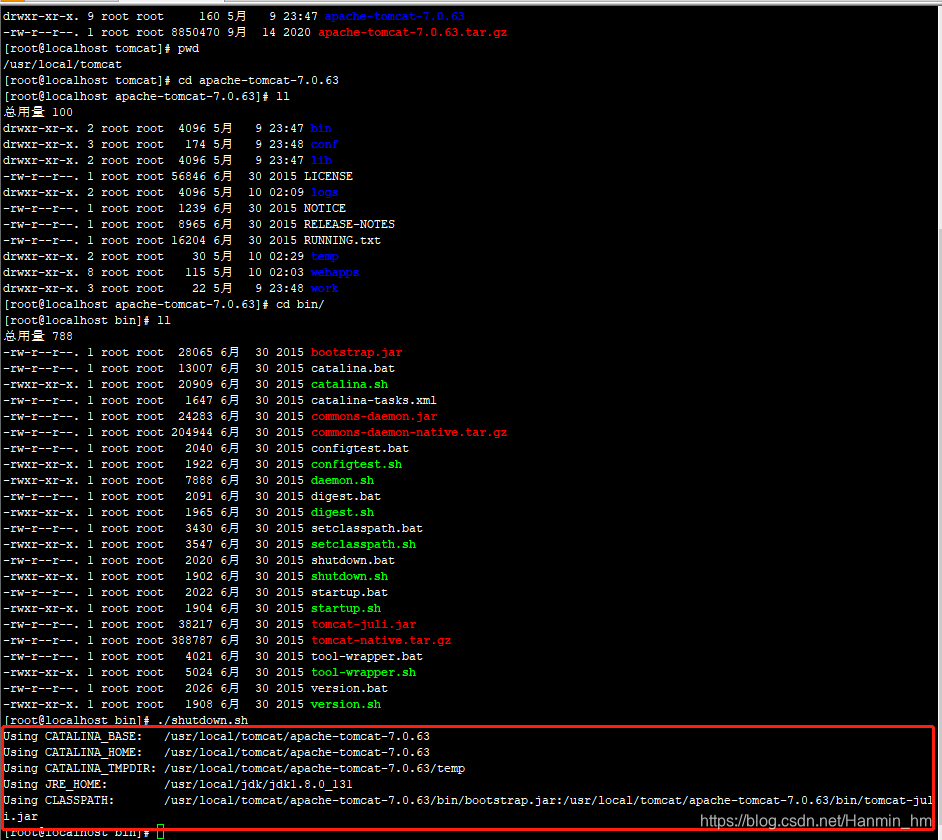Screen dimensions: 942x840
Task: Click the './shutdown.sh' command text
Action: [x=202, y=720]
